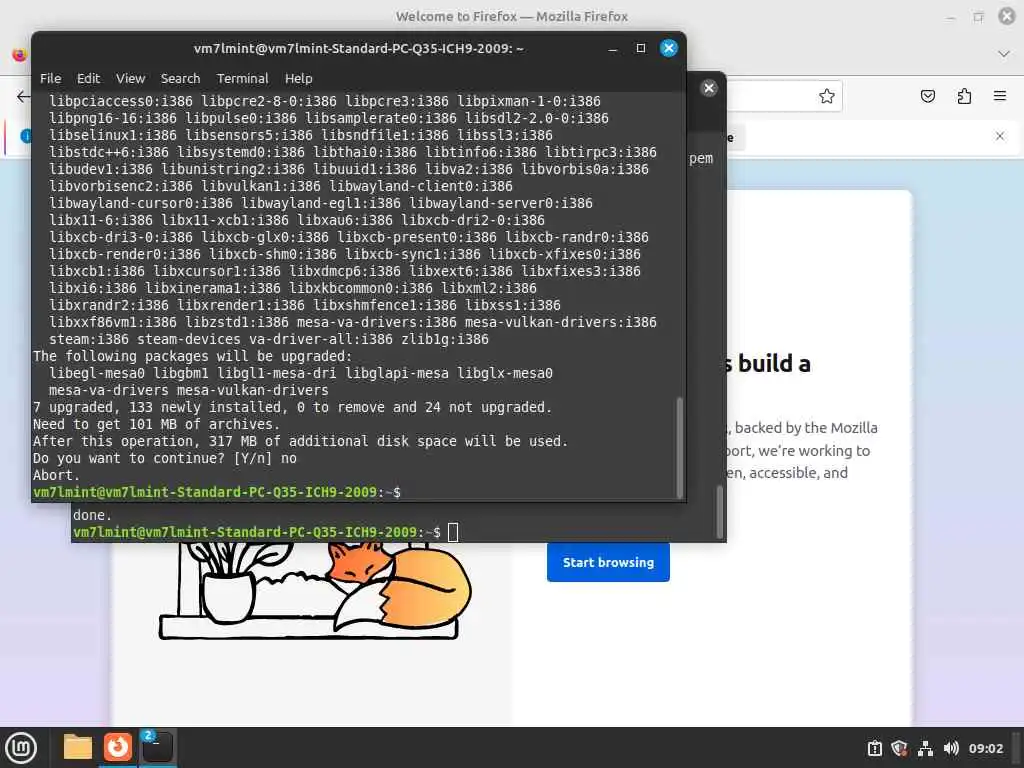This screenshot has height=768, width=1024.
Task: Switch to Firefox in the taskbar
Action: click(118, 747)
